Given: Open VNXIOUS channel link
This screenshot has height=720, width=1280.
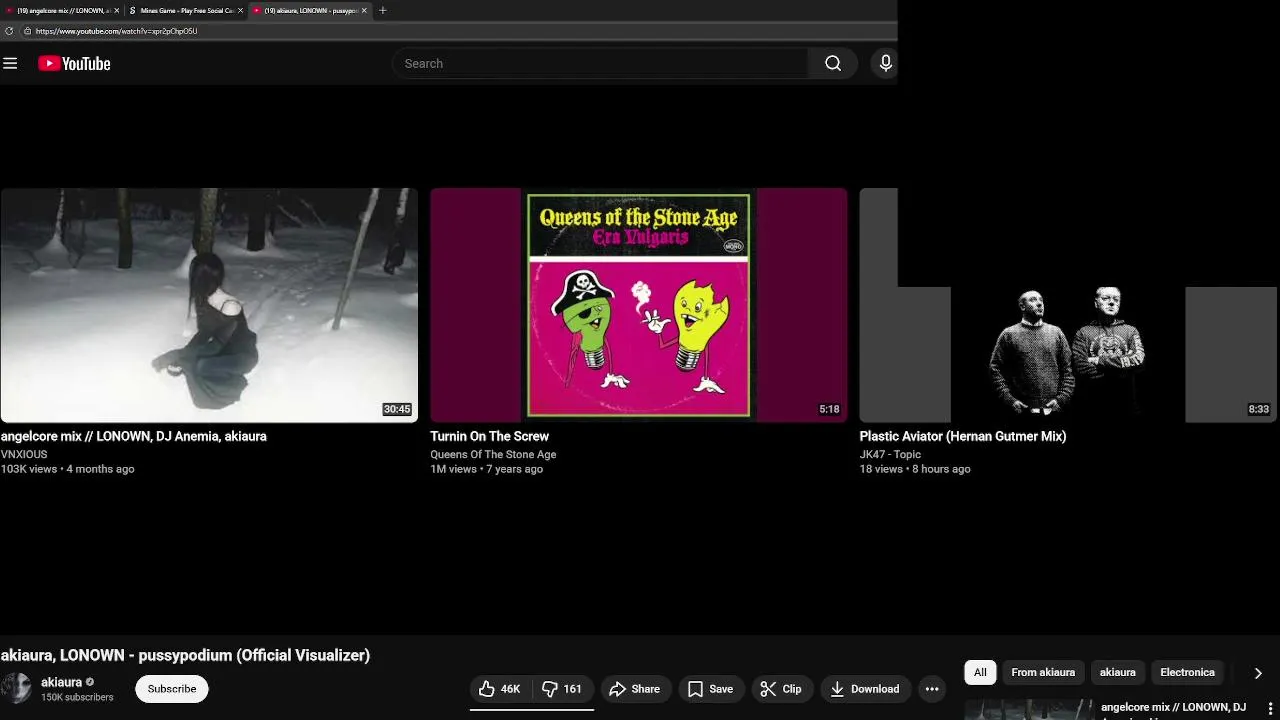Looking at the screenshot, I should pyautogui.click(x=24, y=454).
